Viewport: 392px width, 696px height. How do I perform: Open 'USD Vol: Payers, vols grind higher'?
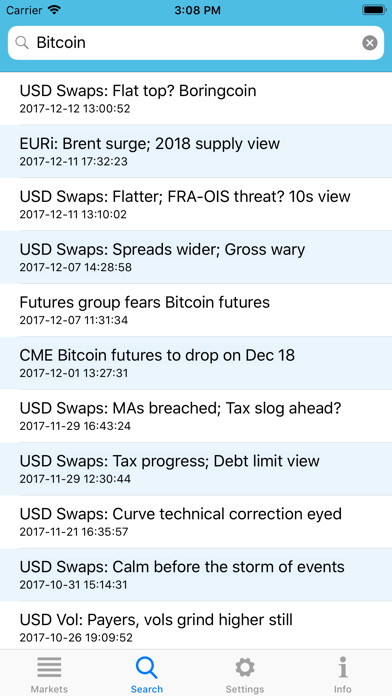(x=196, y=625)
